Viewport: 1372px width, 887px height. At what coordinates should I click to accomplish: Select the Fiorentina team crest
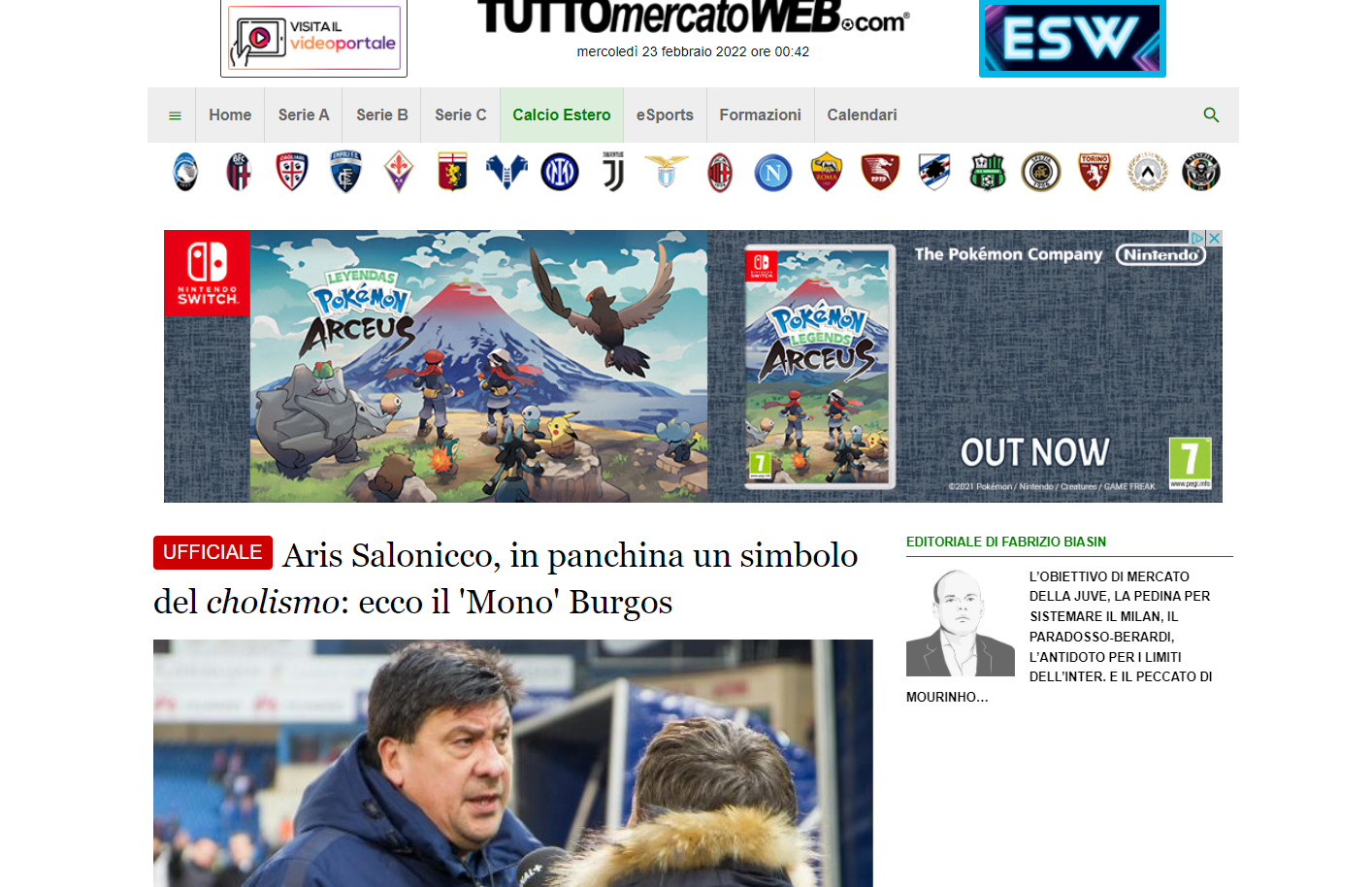(x=399, y=172)
